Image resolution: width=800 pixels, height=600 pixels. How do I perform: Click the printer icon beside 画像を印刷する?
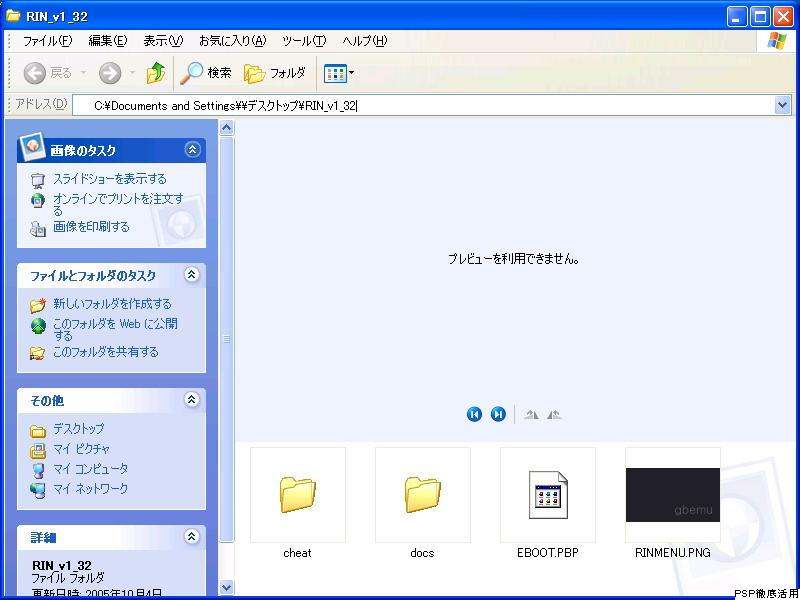[38, 229]
